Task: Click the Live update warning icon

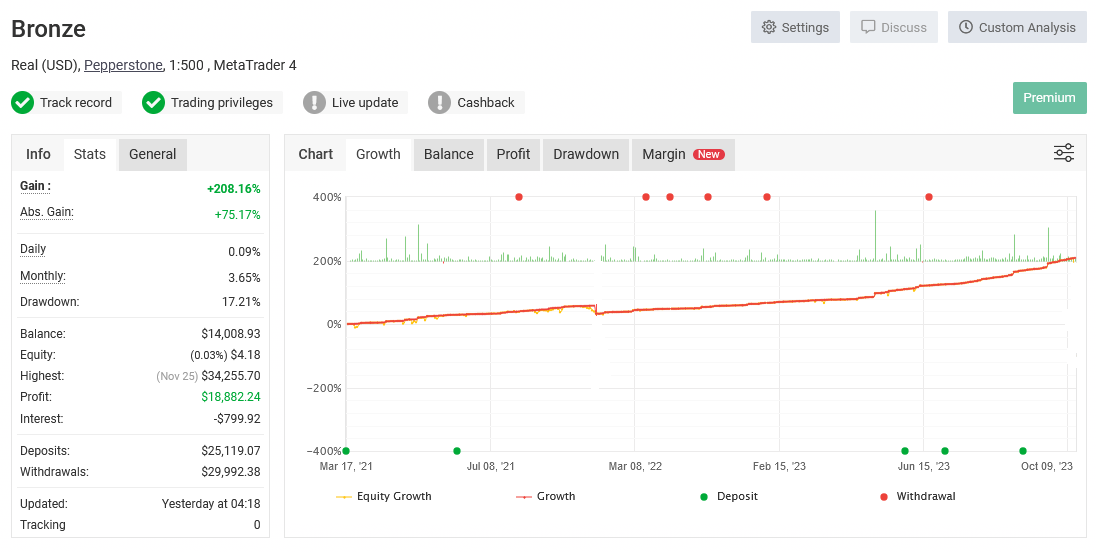Action: tap(314, 103)
